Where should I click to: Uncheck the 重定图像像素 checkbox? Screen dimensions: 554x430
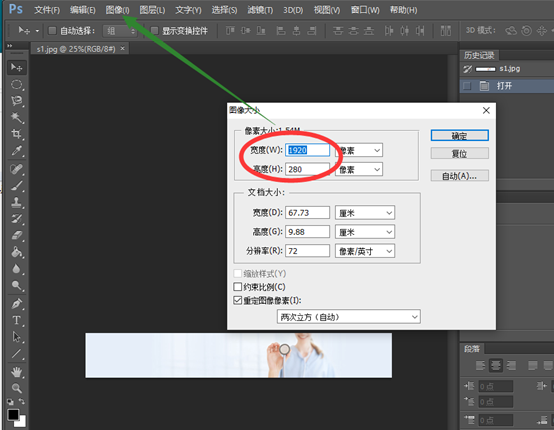(237, 300)
